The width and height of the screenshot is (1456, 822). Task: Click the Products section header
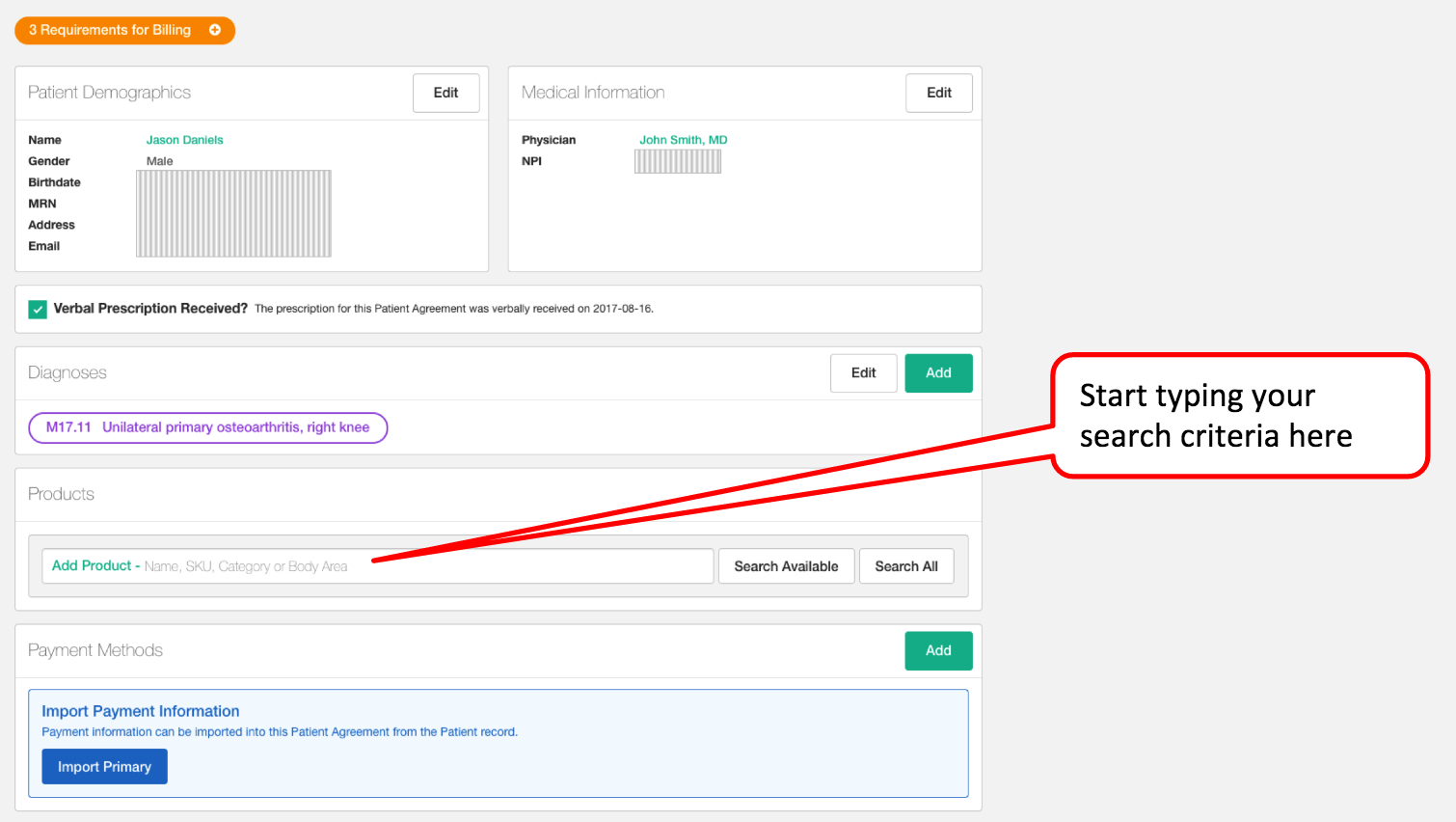coord(62,494)
